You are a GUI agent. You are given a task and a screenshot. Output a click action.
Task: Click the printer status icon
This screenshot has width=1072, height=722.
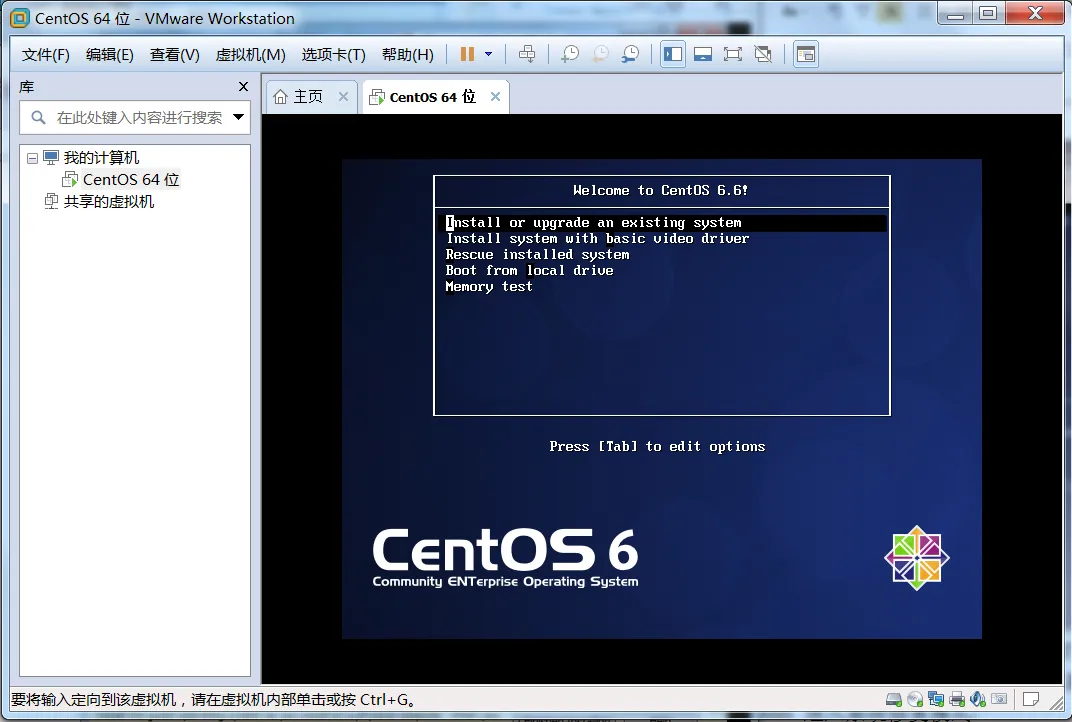click(x=957, y=699)
